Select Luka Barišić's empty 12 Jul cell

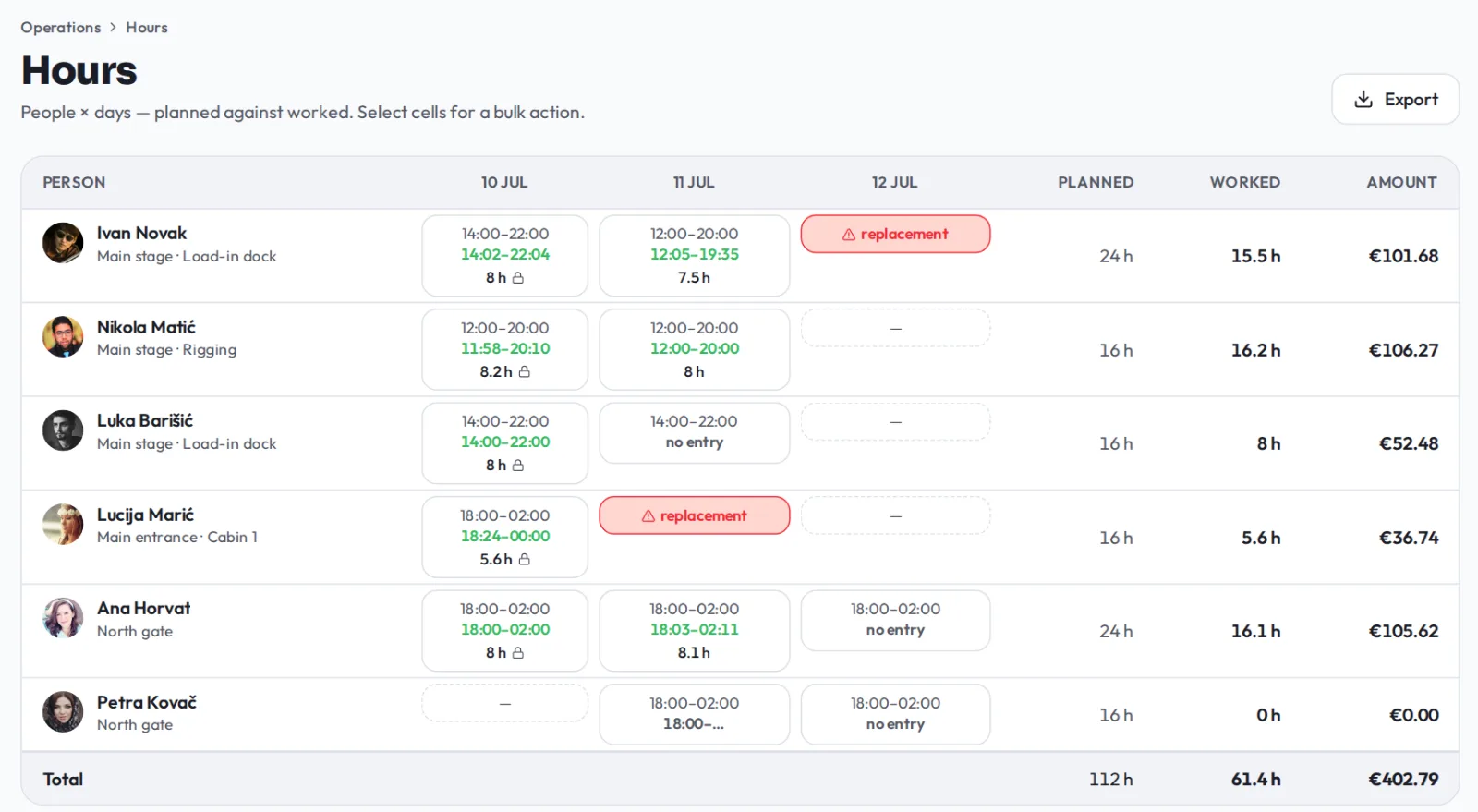[x=895, y=421]
